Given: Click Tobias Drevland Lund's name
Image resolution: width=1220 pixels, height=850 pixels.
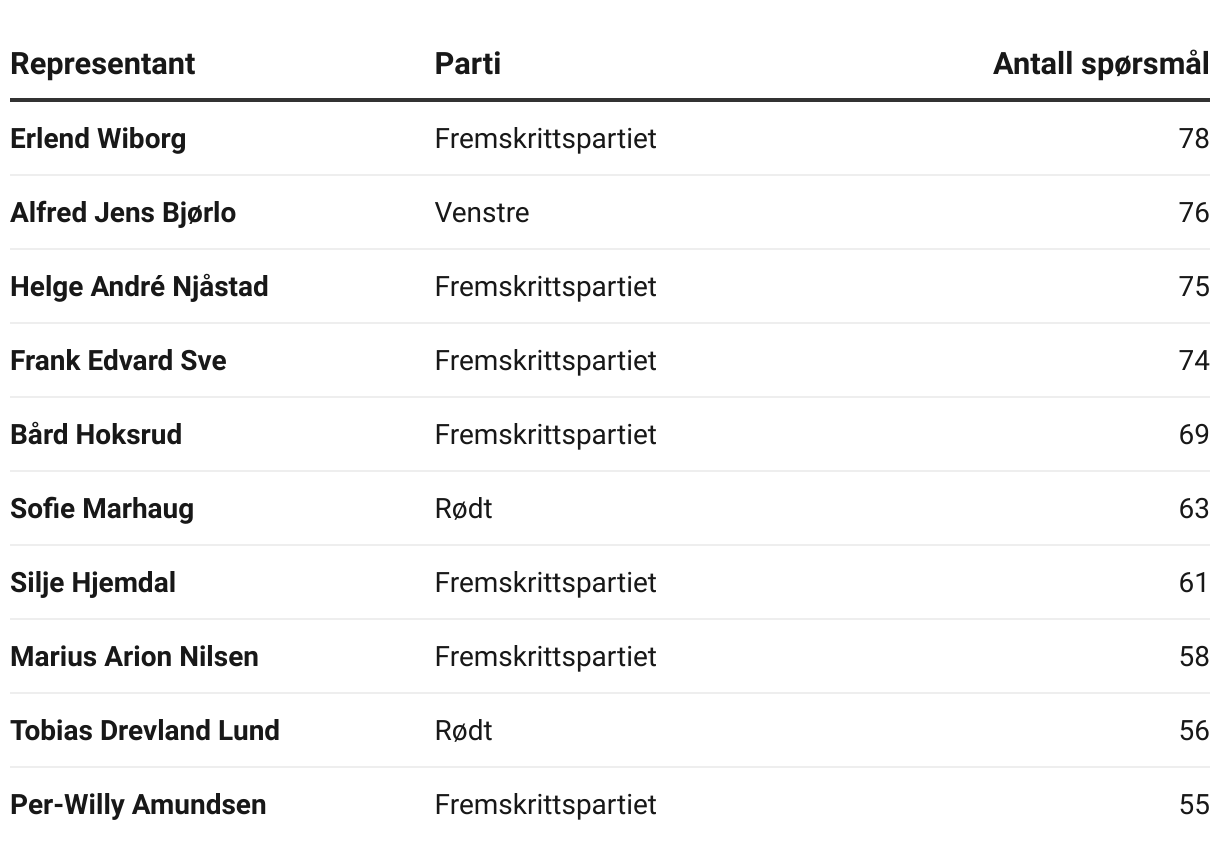Looking at the screenshot, I should pos(145,730).
